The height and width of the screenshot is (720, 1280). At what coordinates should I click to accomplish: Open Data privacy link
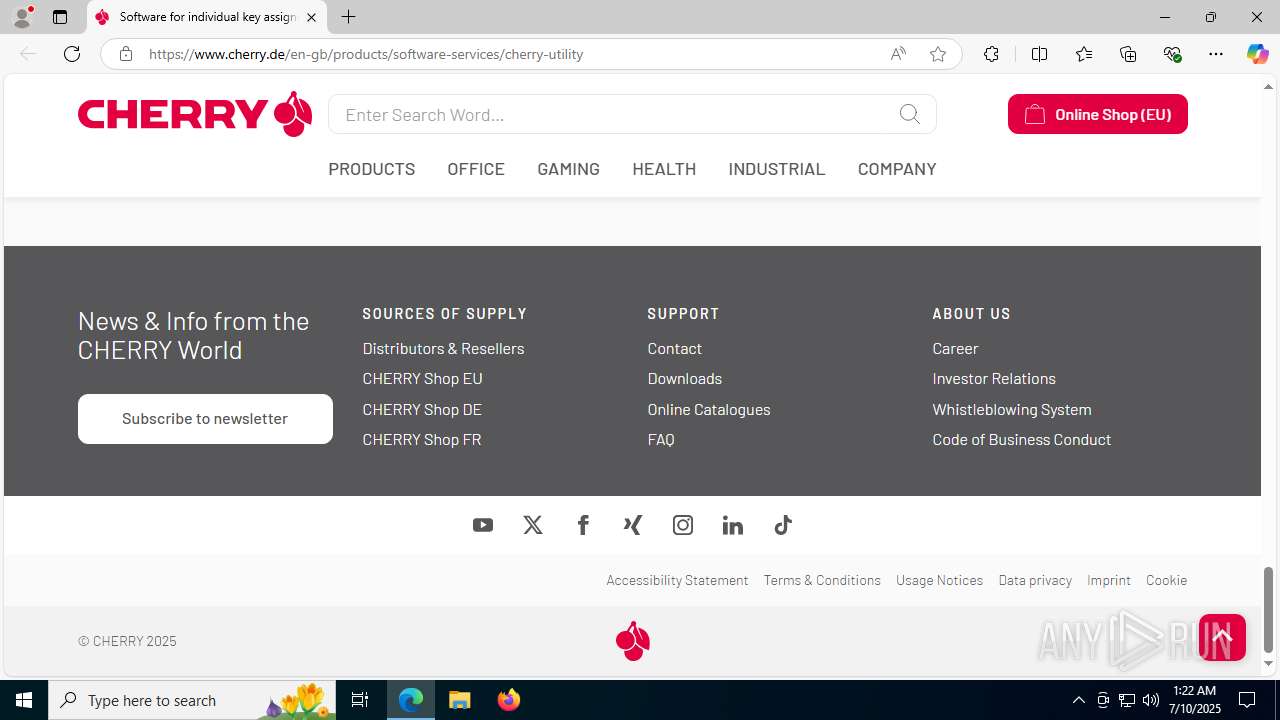(x=1035, y=580)
